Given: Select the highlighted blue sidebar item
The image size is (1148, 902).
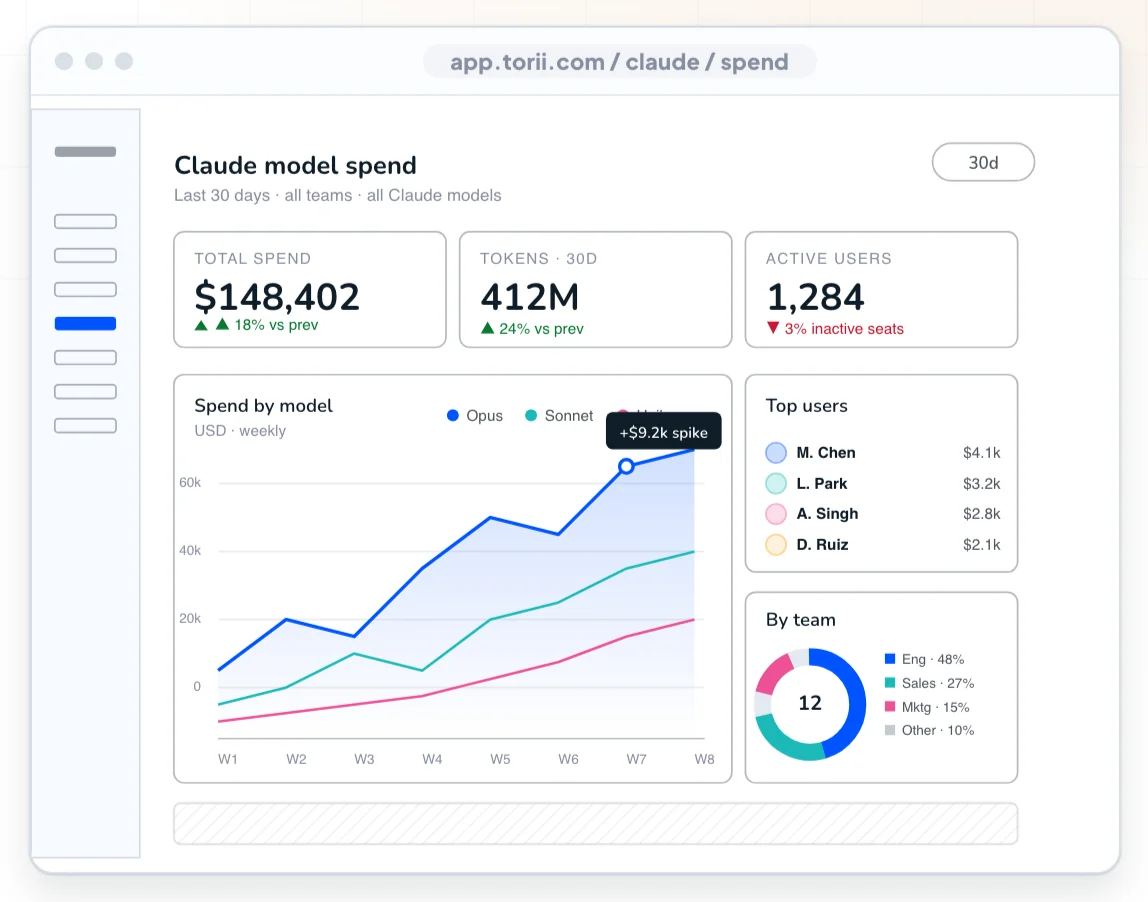Looking at the screenshot, I should 86,324.
